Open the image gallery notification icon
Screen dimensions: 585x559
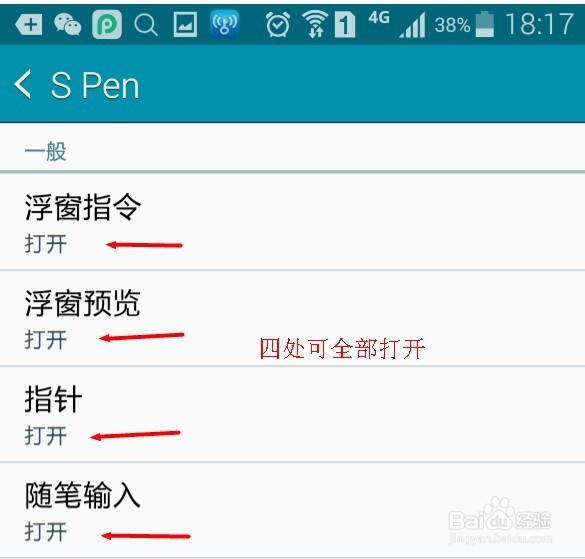pos(185,25)
